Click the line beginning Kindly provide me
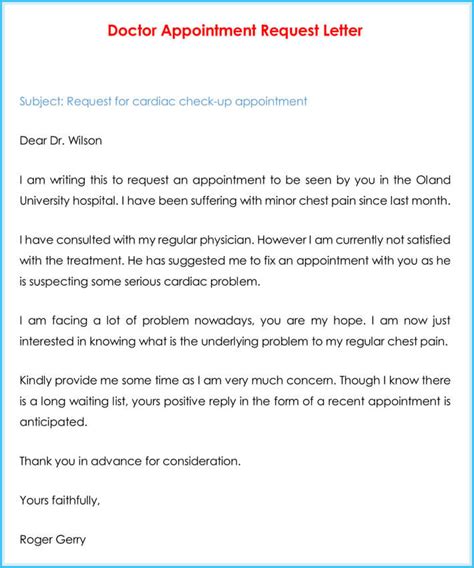This screenshot has width=474, height=568. tap(235, 380)
